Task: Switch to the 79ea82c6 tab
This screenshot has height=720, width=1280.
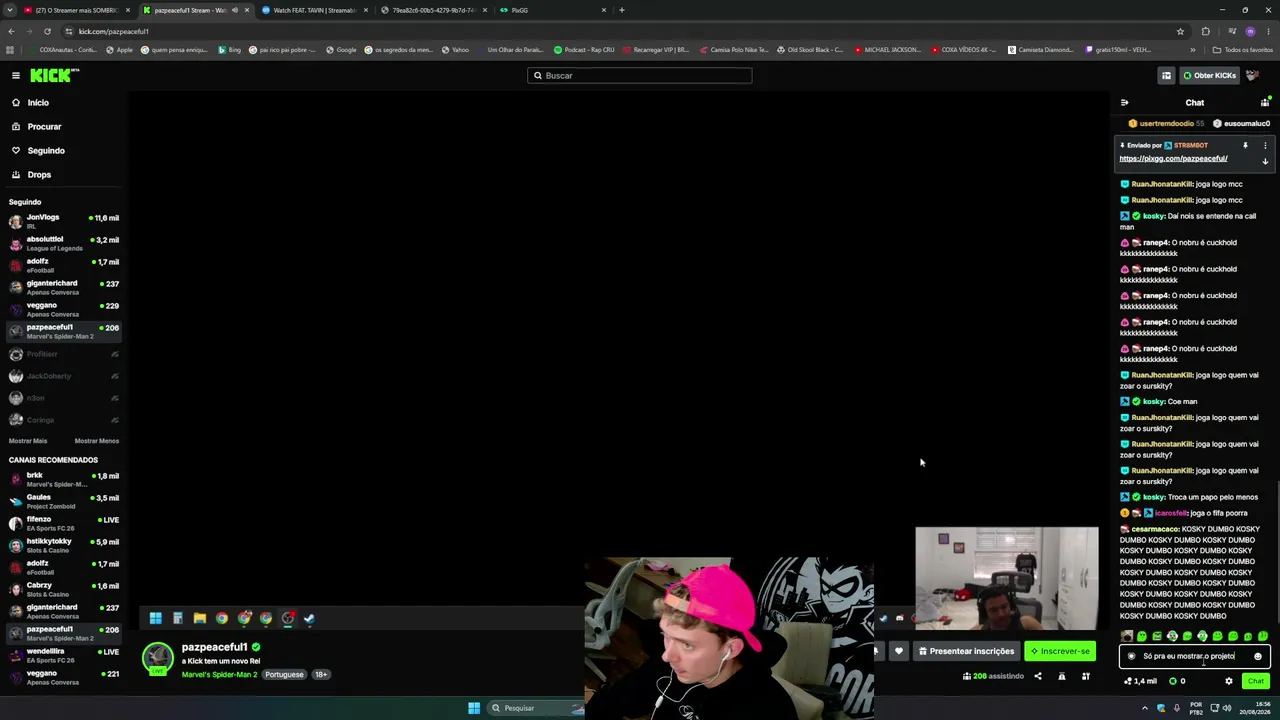Action: [x=434, y=10]
